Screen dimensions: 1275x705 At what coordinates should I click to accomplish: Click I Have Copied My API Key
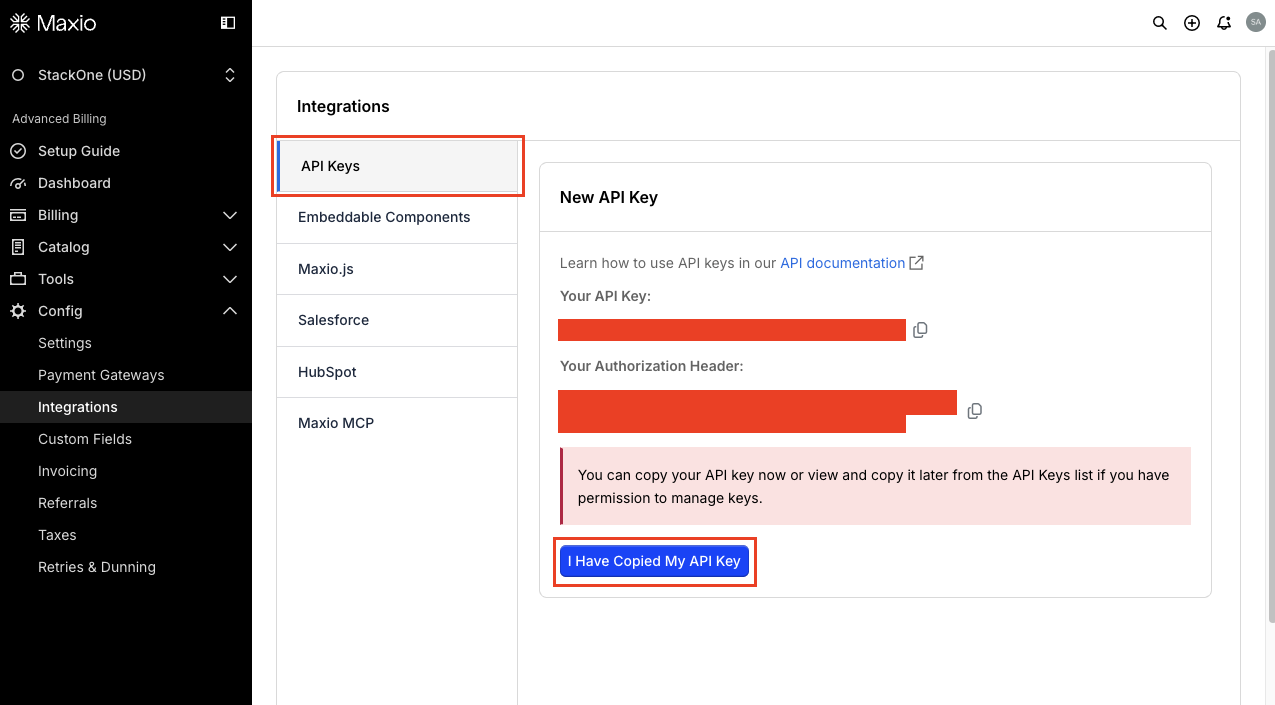click(654, 561)
